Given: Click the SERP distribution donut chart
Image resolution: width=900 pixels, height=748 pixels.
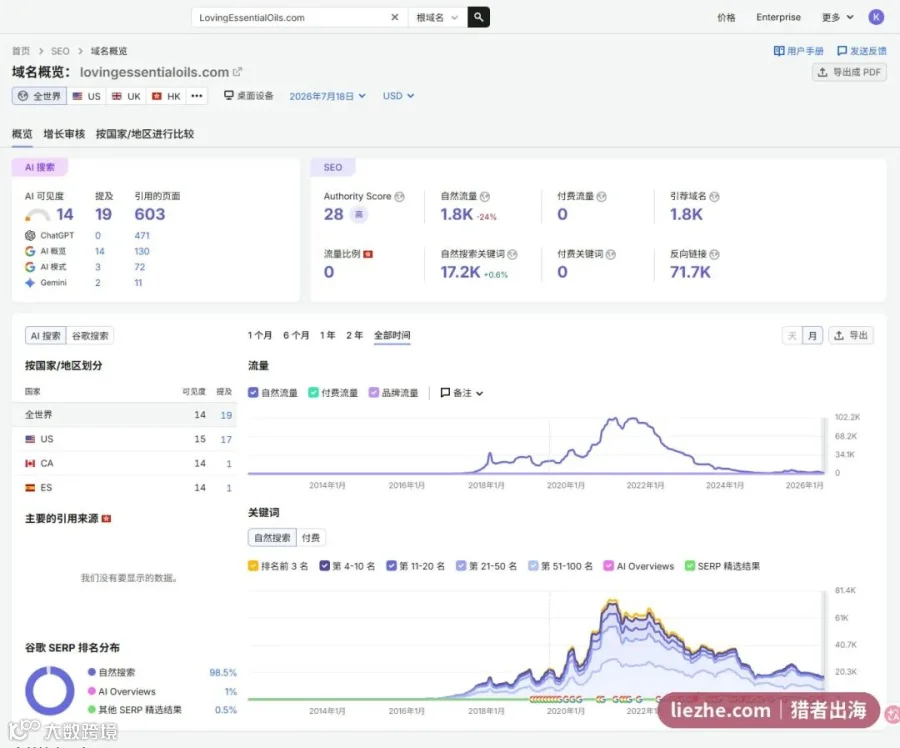Looking at the screenshot, I should (50, 691).
